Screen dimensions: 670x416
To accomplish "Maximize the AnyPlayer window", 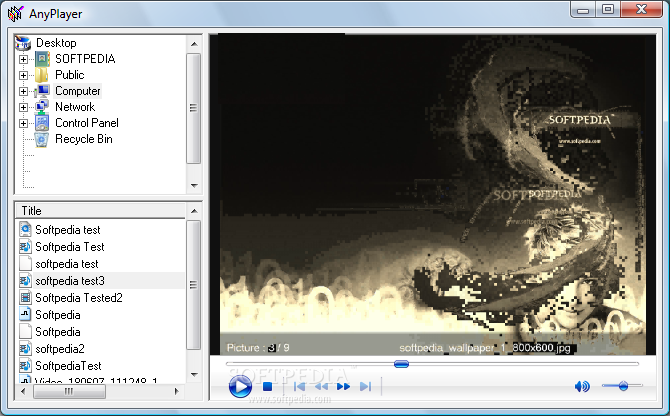I will tap(608, 9).
